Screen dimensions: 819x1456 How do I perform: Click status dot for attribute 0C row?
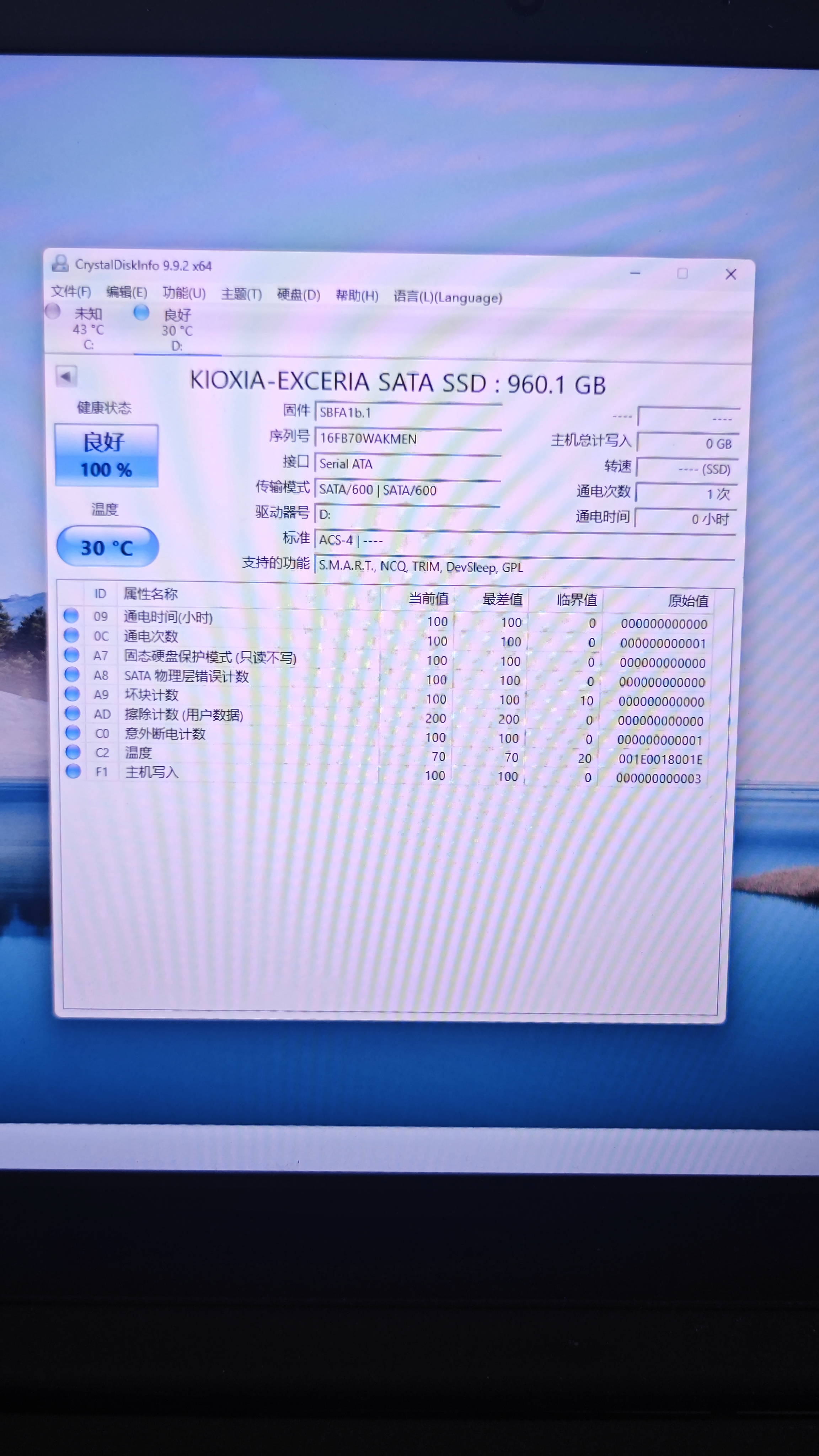pos(71,635)
